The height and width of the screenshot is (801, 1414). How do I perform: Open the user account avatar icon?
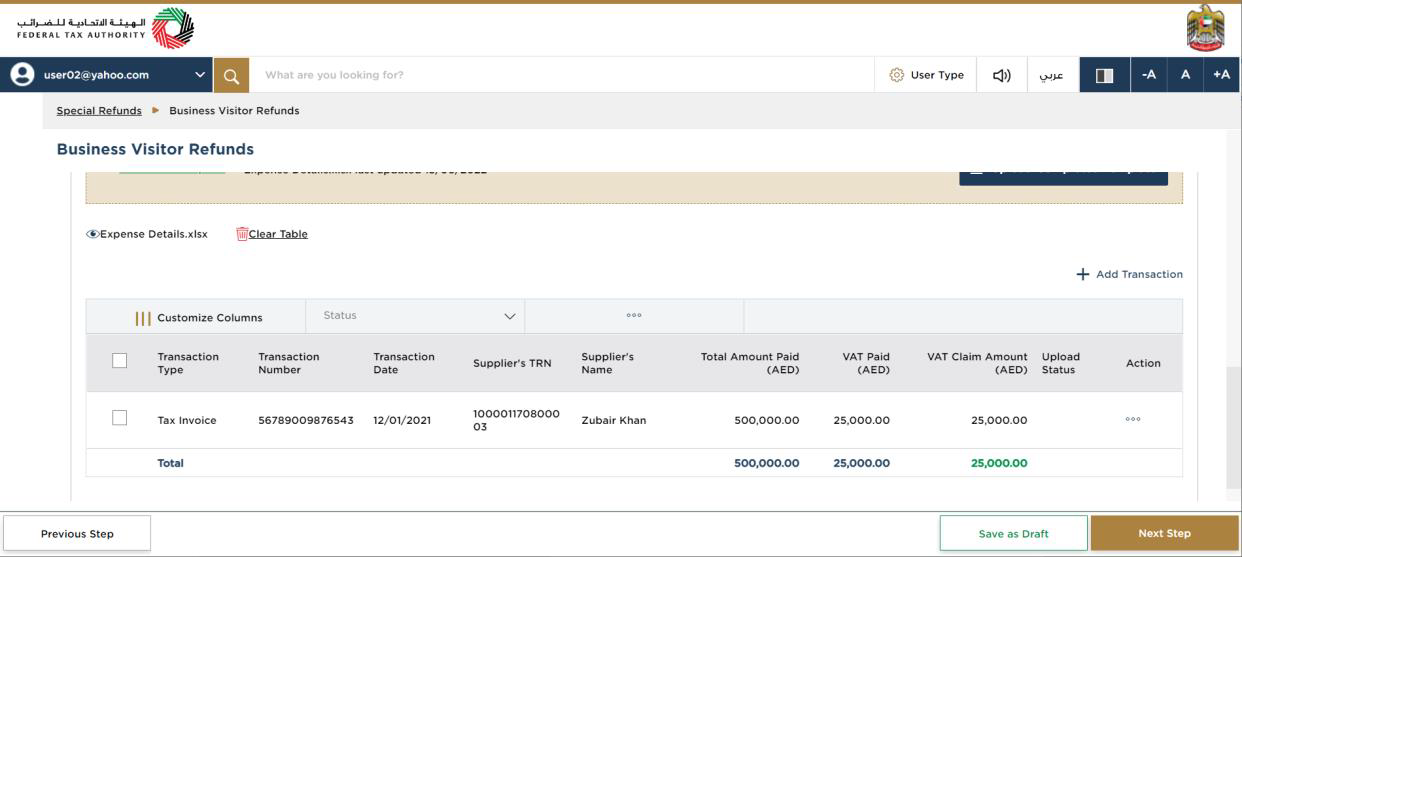[22, 75]
